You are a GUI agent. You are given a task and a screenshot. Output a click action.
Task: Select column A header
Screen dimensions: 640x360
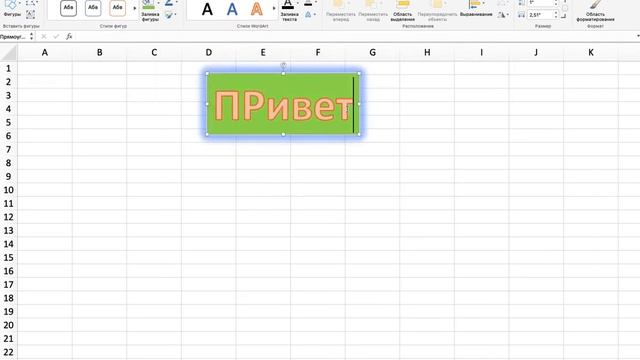pyautogui.click(x=45, y=53)
